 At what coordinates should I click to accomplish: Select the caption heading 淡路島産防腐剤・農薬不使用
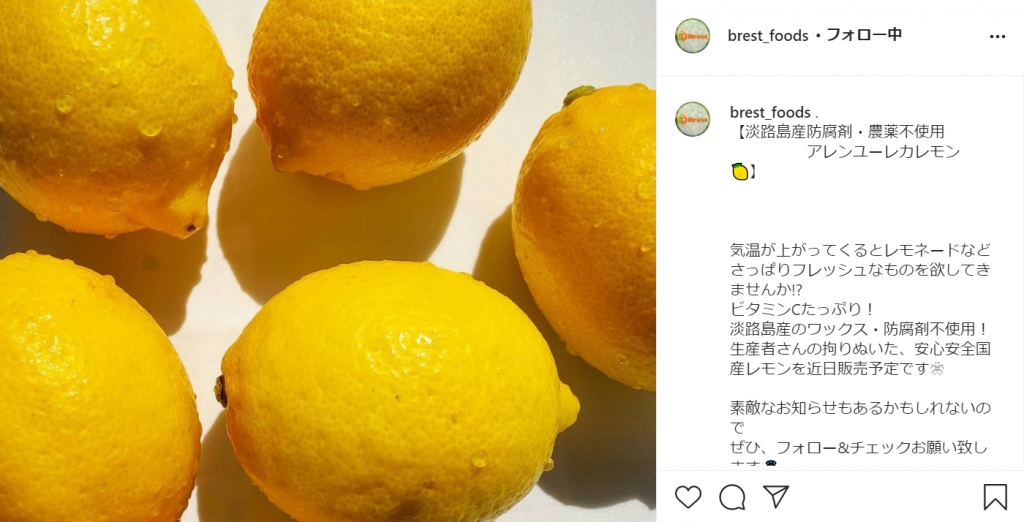click(841, 132)
